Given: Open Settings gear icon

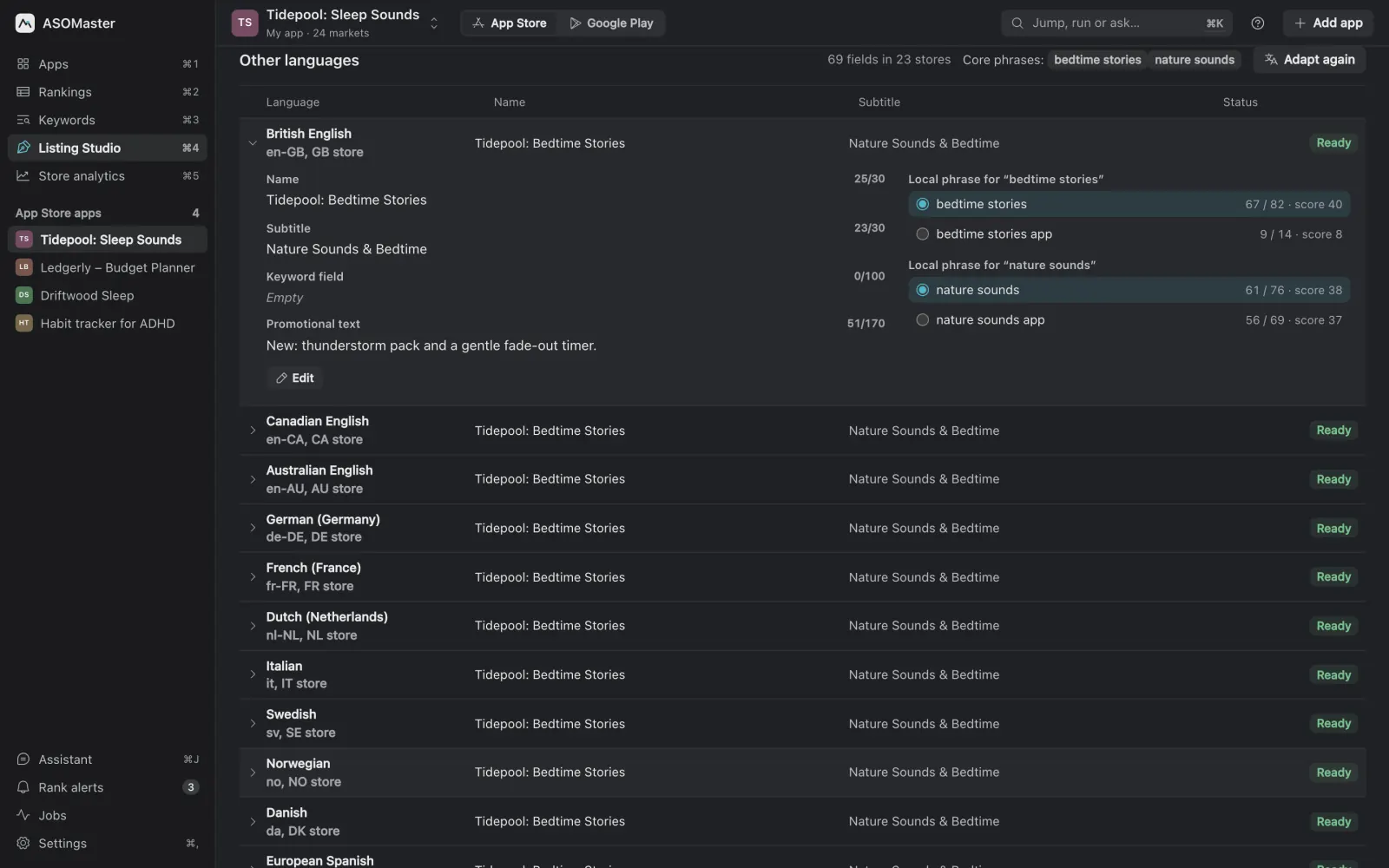Looking at the screenshot, I should click(23, 844).
